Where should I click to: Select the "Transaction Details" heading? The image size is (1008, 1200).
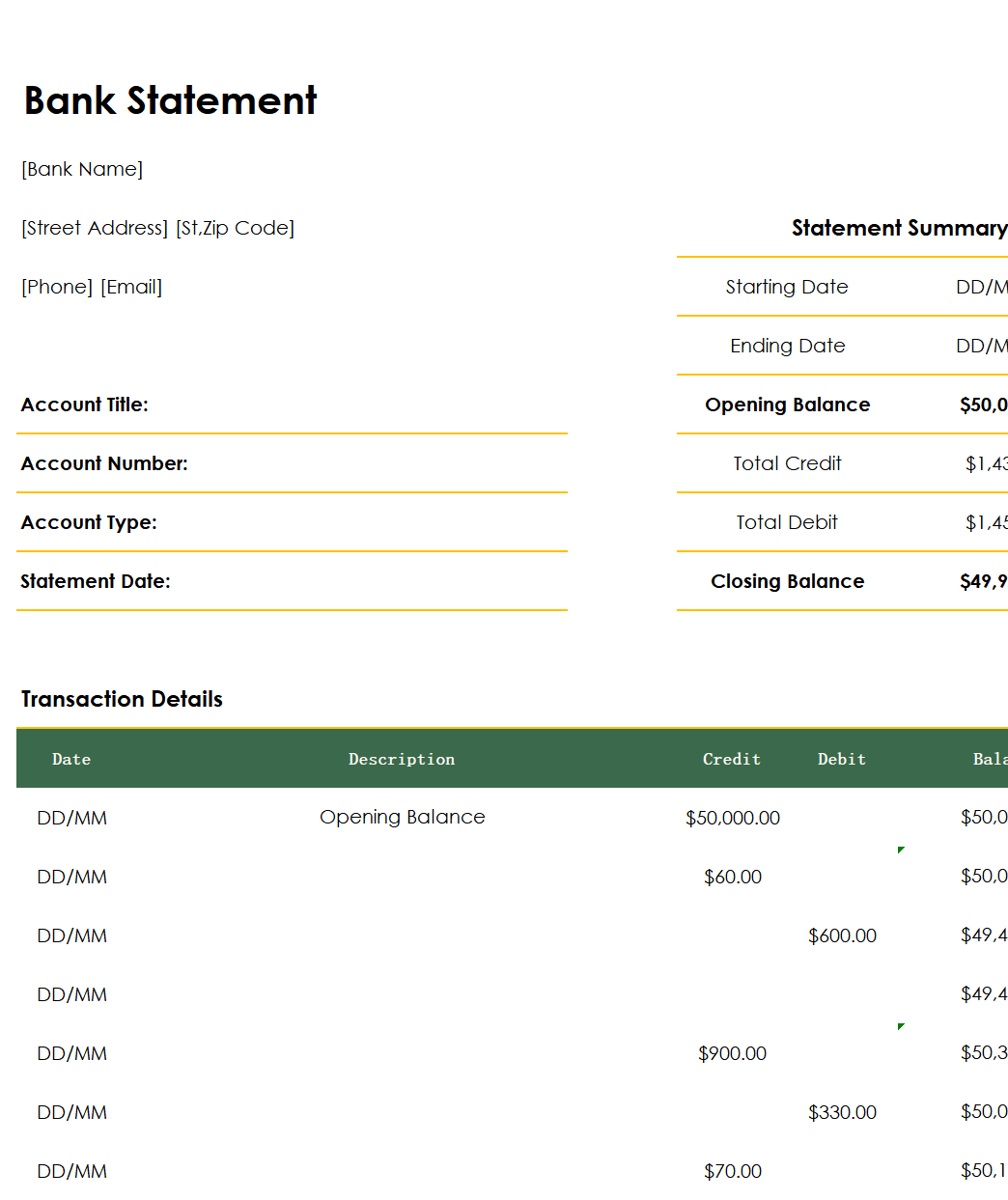tap(122, 699)
